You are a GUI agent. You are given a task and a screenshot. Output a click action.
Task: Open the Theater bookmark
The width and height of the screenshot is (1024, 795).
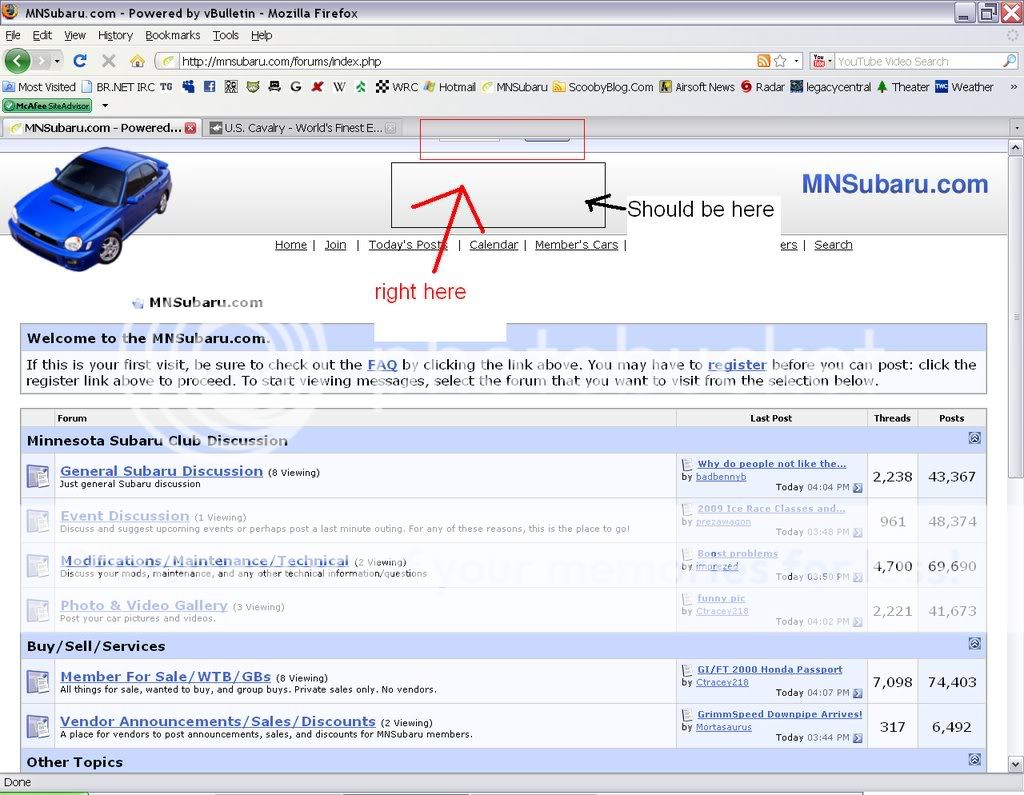[903, 87]
